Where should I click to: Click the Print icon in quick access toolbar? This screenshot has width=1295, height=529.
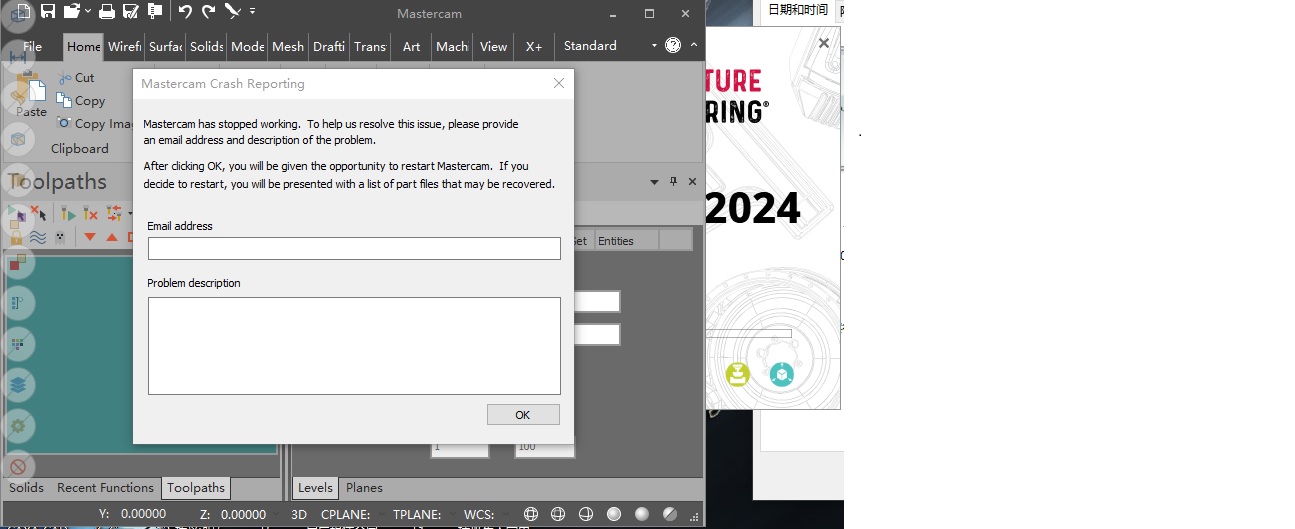(x=106, y=12)
